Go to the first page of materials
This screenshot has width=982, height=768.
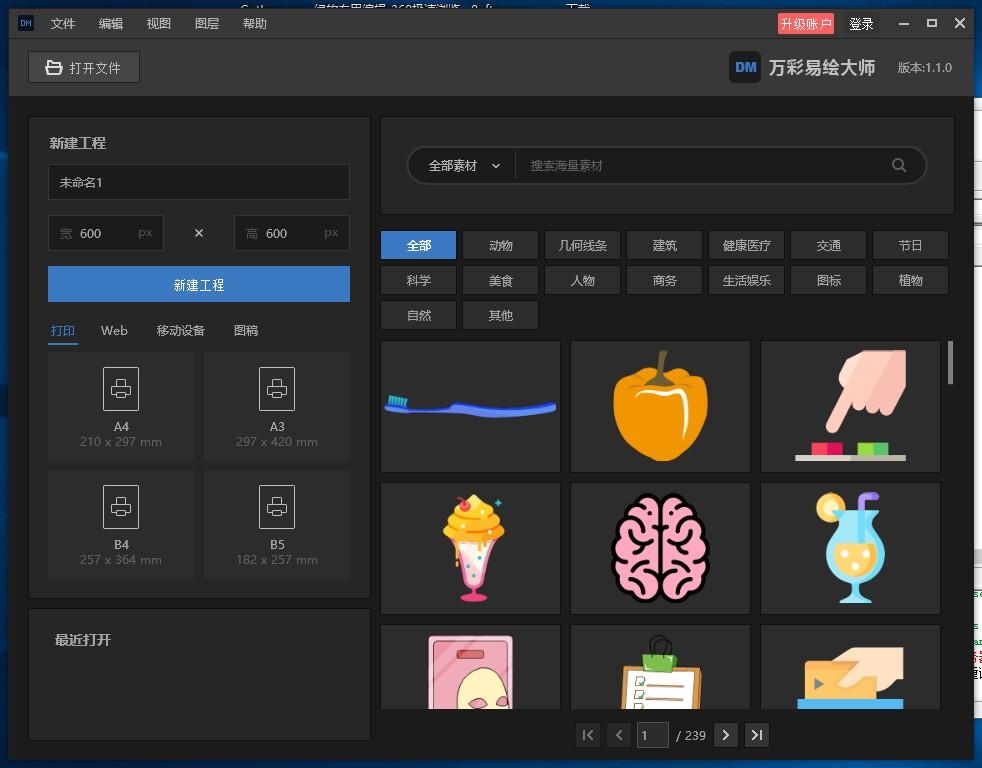(x=587, y=735)
